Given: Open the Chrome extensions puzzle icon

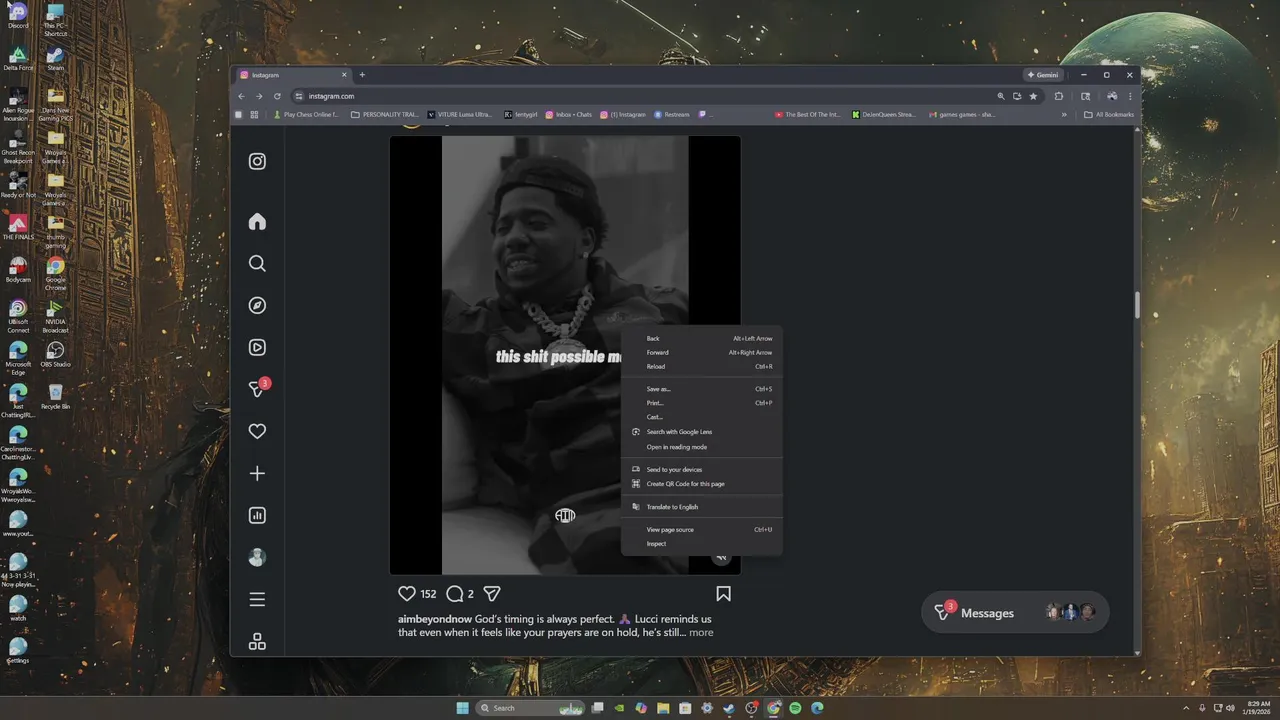Looking at the screenshot, I should (x=1059, y=96).
